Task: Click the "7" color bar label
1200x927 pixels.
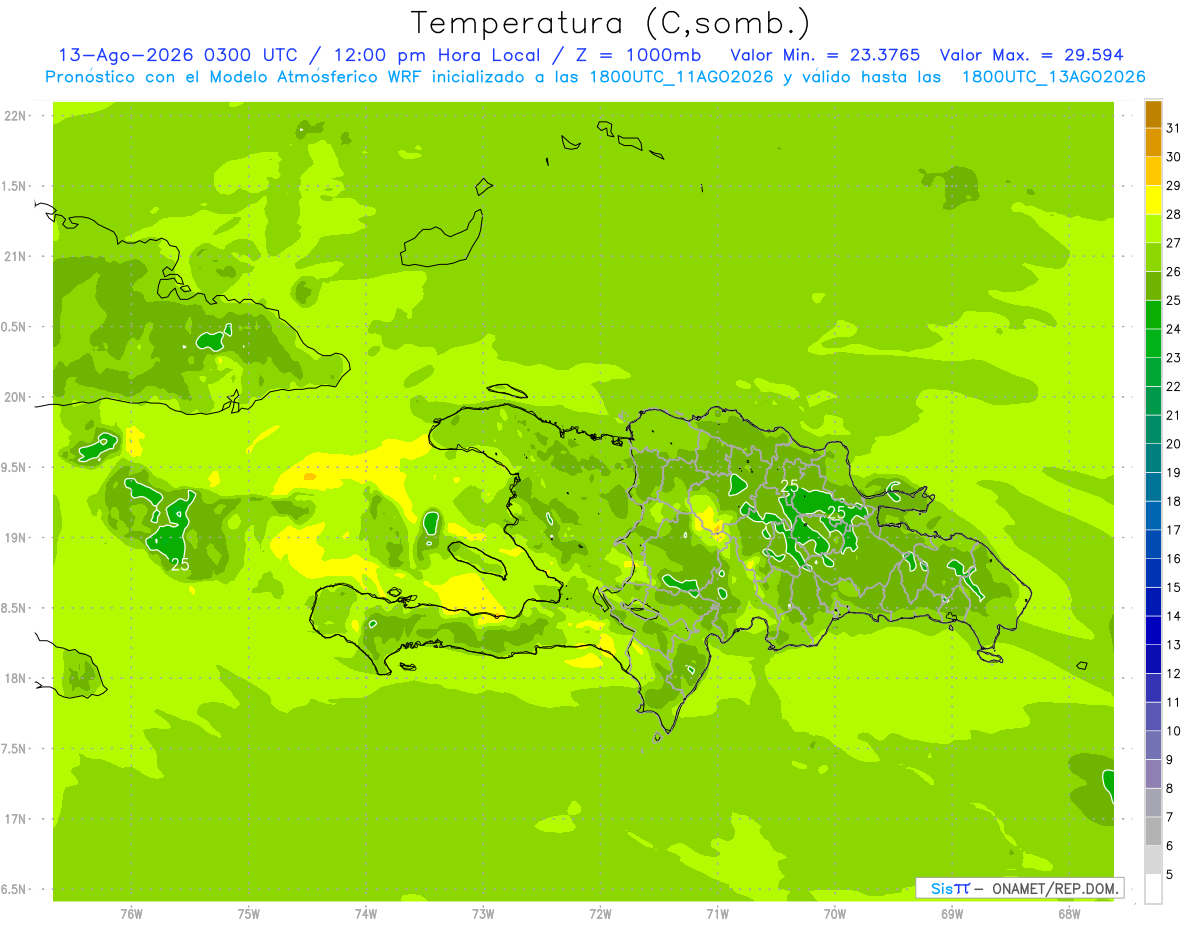Action: coord(1169,817)
